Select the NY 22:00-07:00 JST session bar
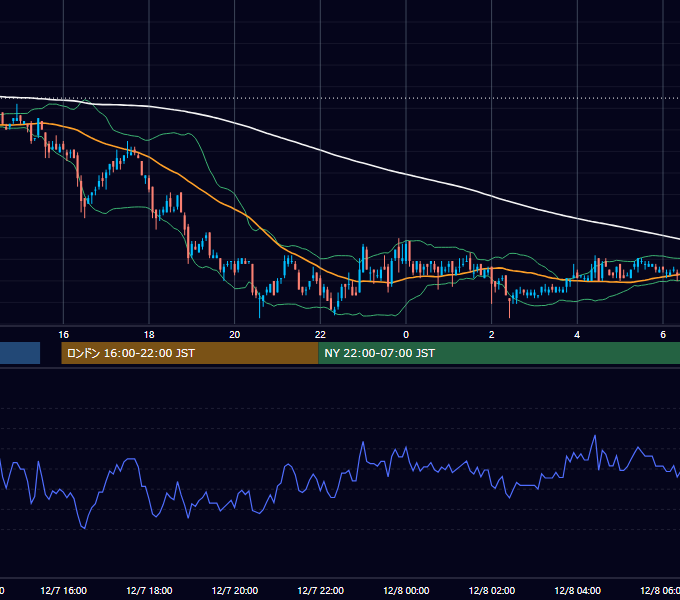This screenshot has width=680, height=600. [499, 353]
